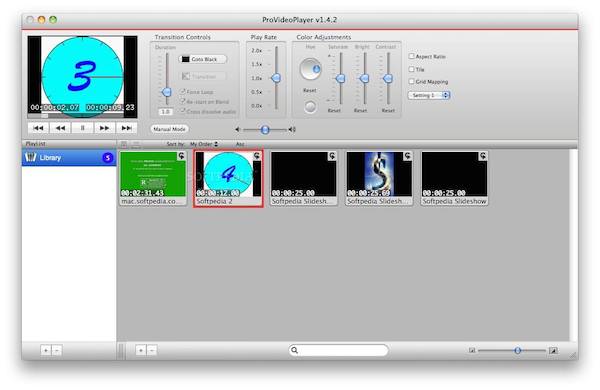Add a new playlist with plus button
This screenshot has height=390, width=600.
(x=46, y=350)
